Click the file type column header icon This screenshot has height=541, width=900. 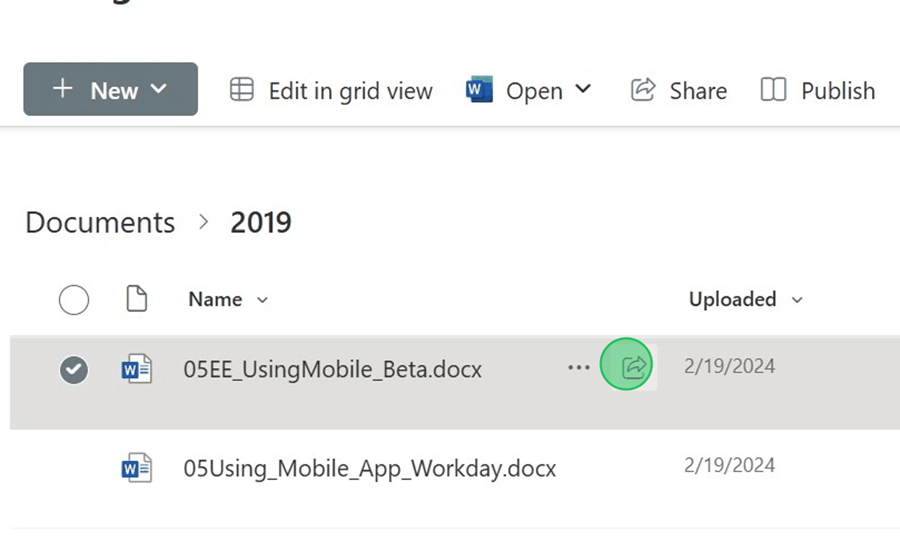pos(136,299)
